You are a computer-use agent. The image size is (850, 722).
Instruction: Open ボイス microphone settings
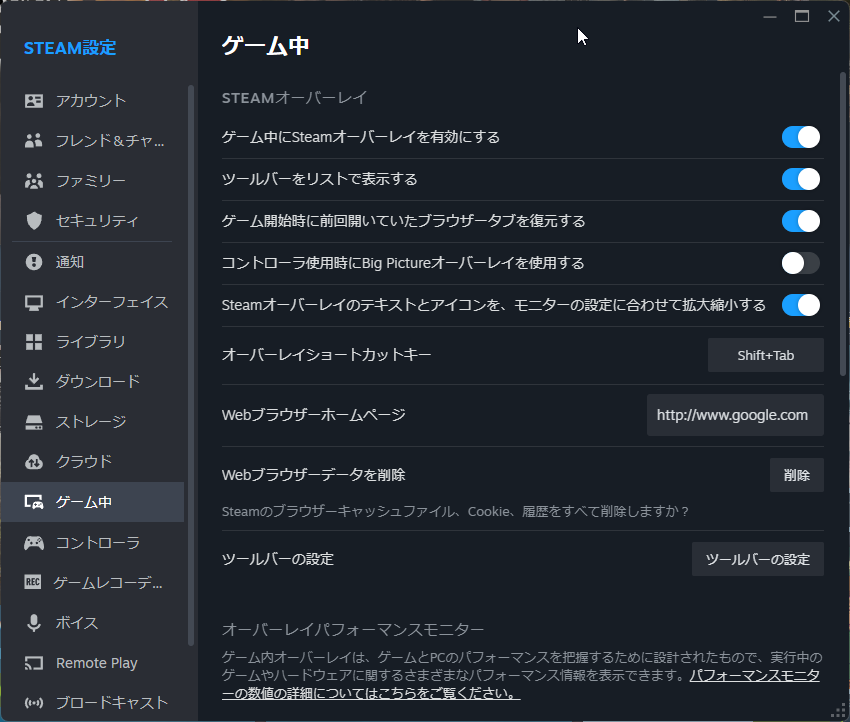click(33, 622)
